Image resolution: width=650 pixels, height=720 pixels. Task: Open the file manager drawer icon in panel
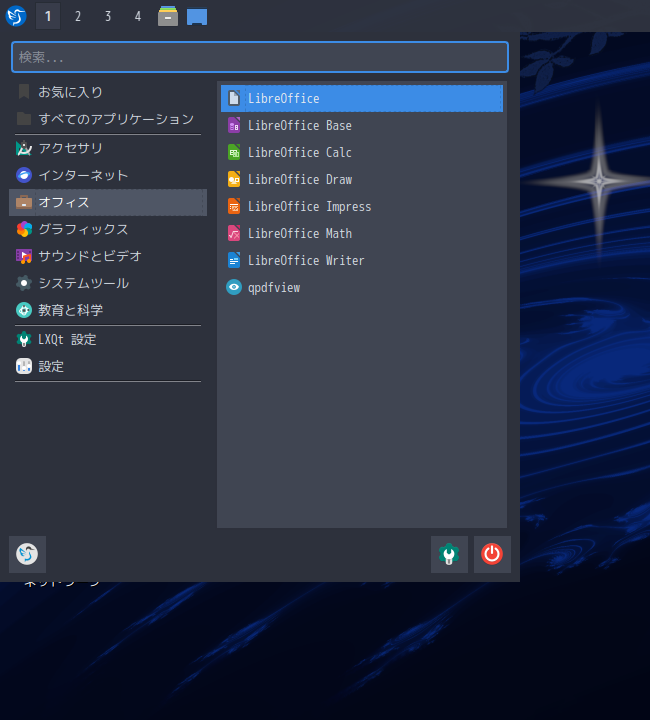click(x=168, y=16)
